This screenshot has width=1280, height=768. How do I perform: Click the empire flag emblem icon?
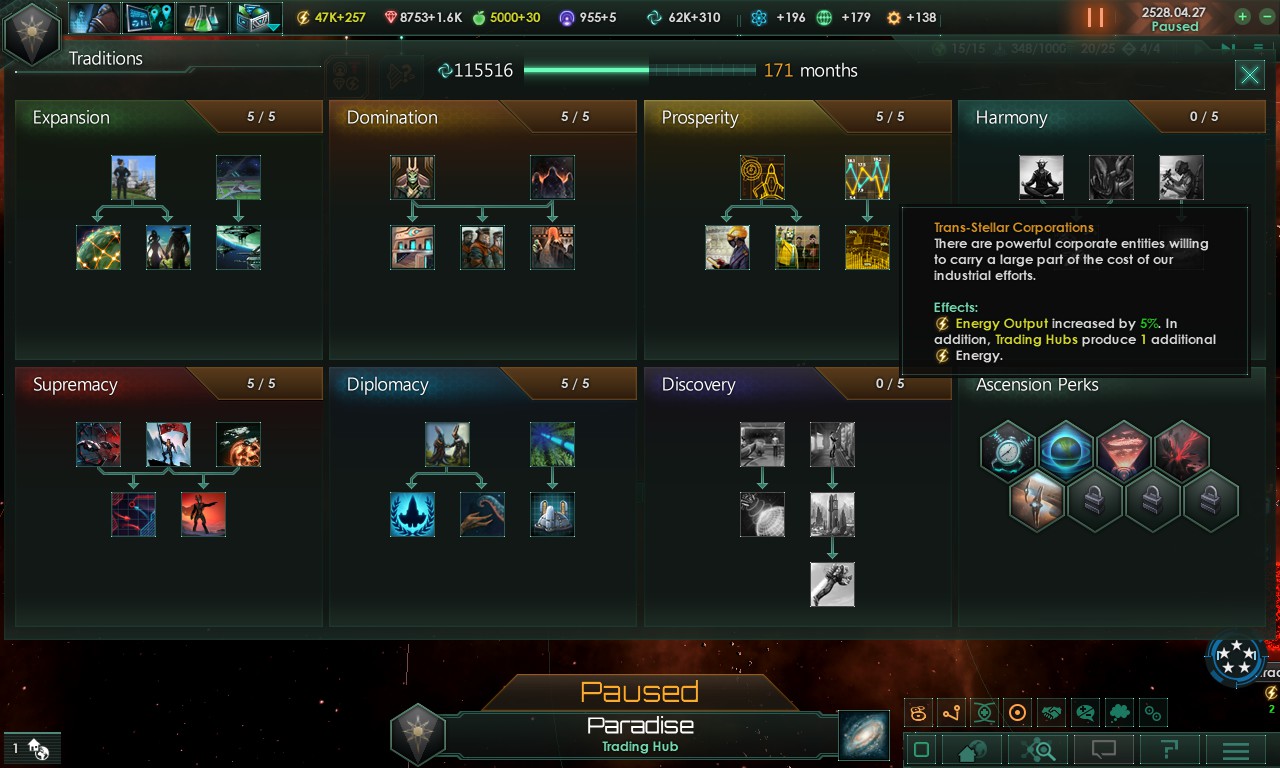(x=32, y=34)
